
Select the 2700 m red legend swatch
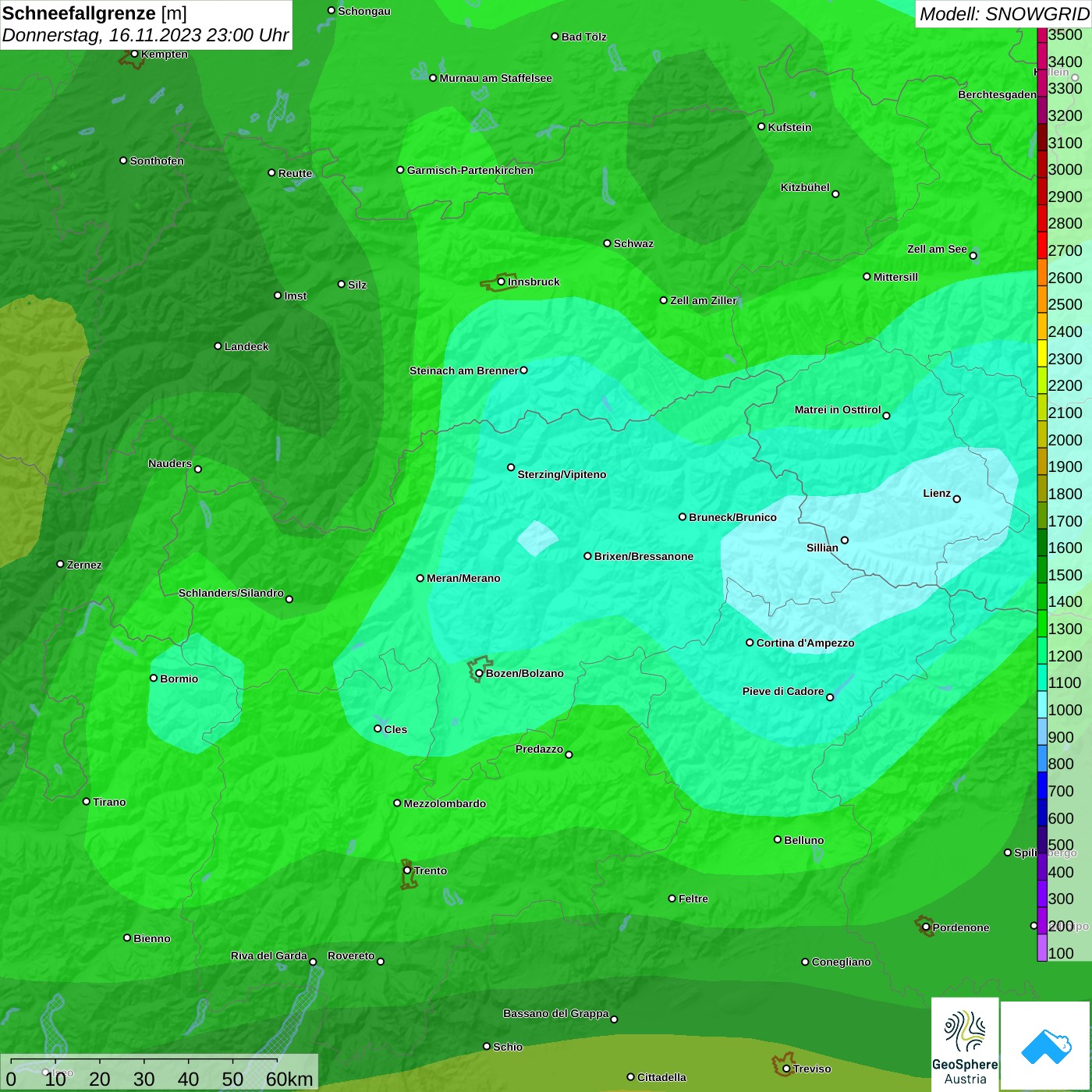(1042, 245)
